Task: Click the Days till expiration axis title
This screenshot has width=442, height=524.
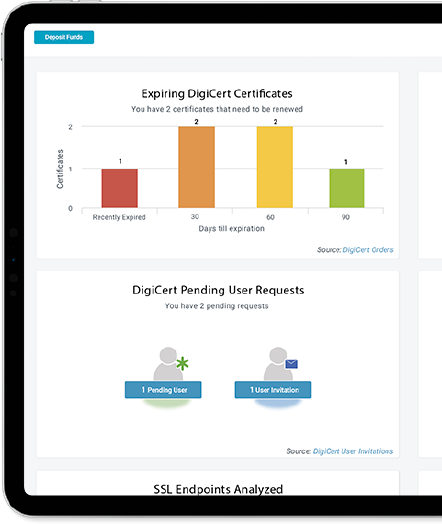Action: [x=232, y=229]
